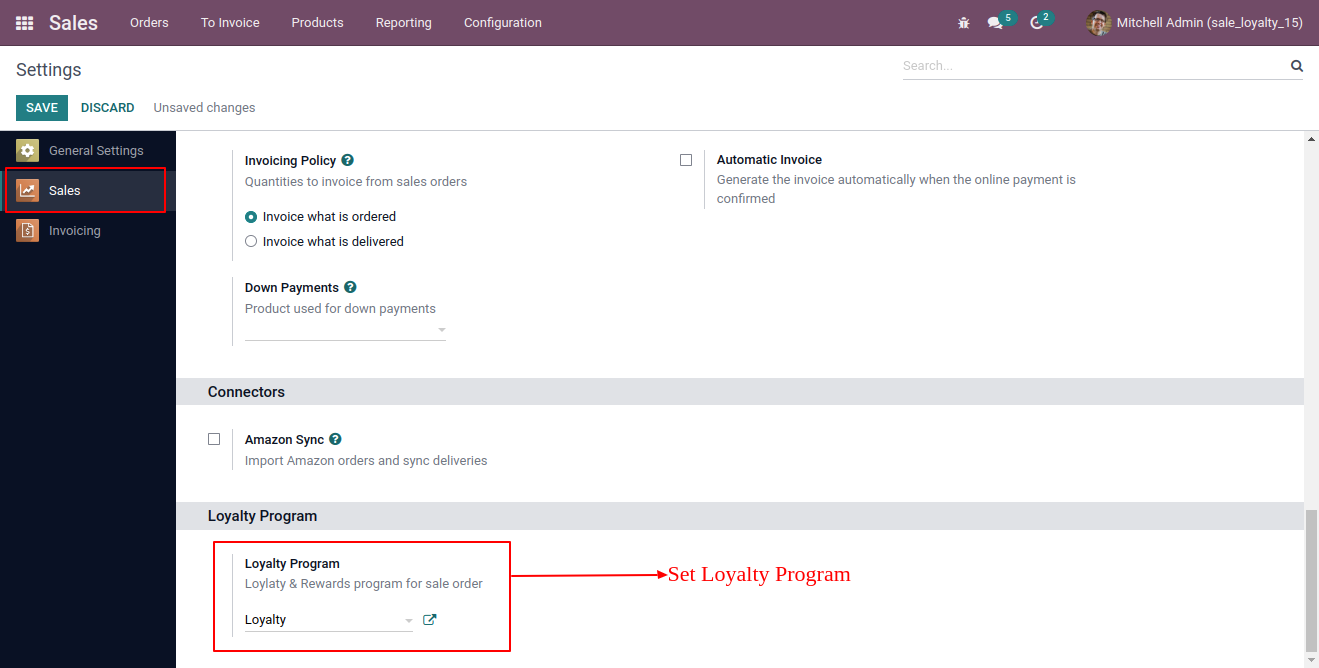This screenshot has width=1319, height=668.
Task: Open the conversations messages icon
Action: point(995,22)
